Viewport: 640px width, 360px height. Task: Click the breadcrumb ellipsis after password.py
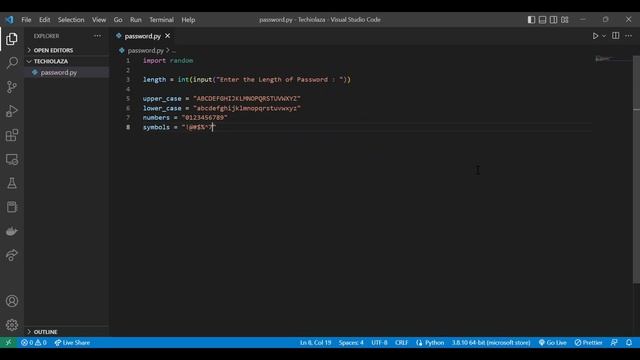(x=174, y=51)
